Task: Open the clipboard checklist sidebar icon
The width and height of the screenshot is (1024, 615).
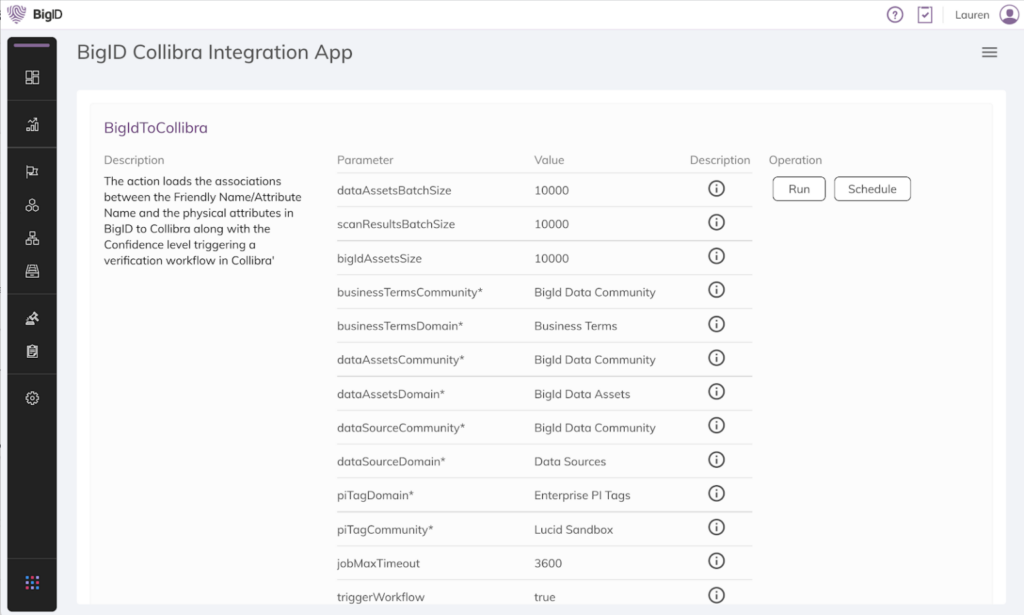Action: point(32,351)
